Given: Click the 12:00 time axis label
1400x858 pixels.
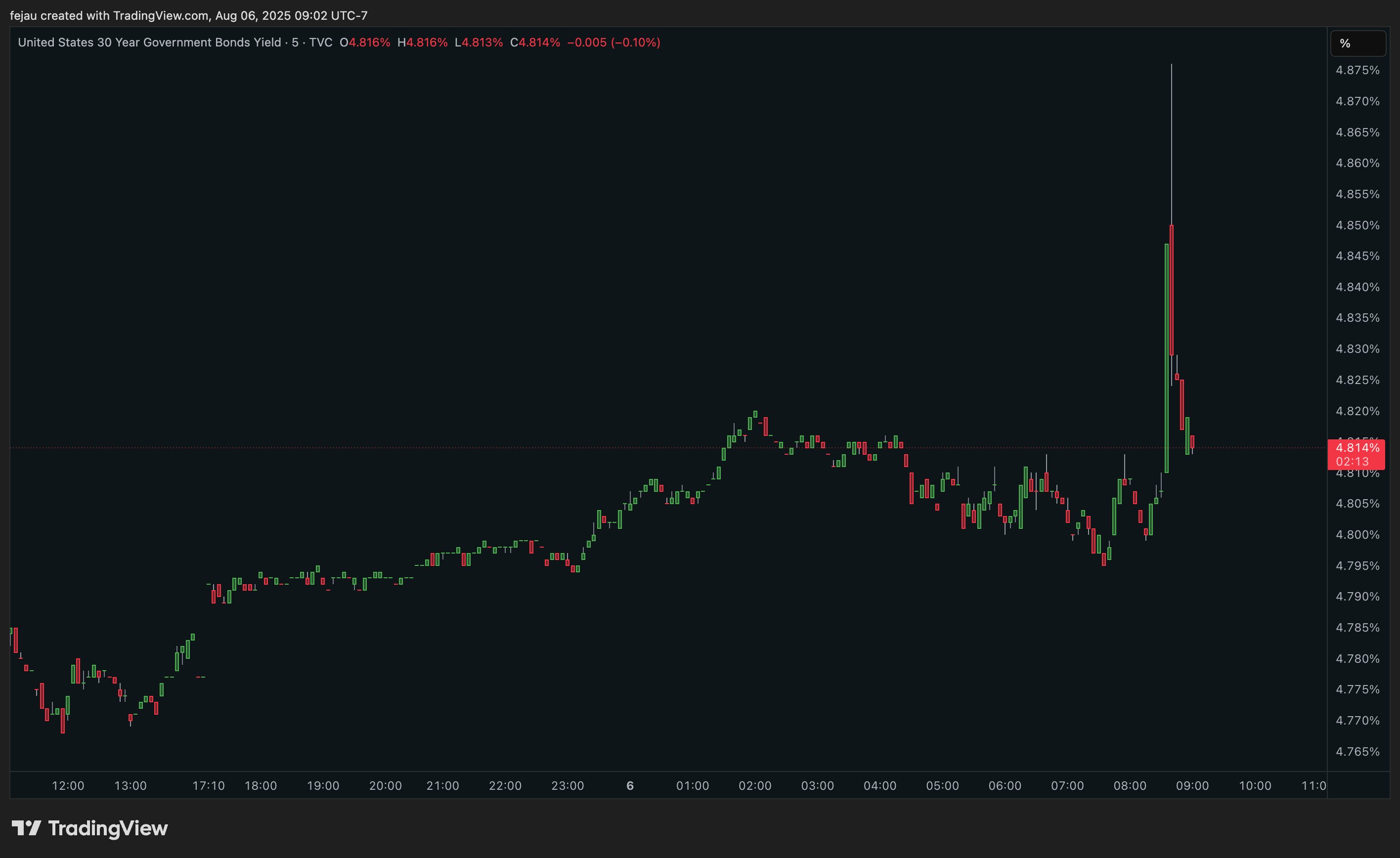Looking at the screenshot, I should [x=68, y=786].
